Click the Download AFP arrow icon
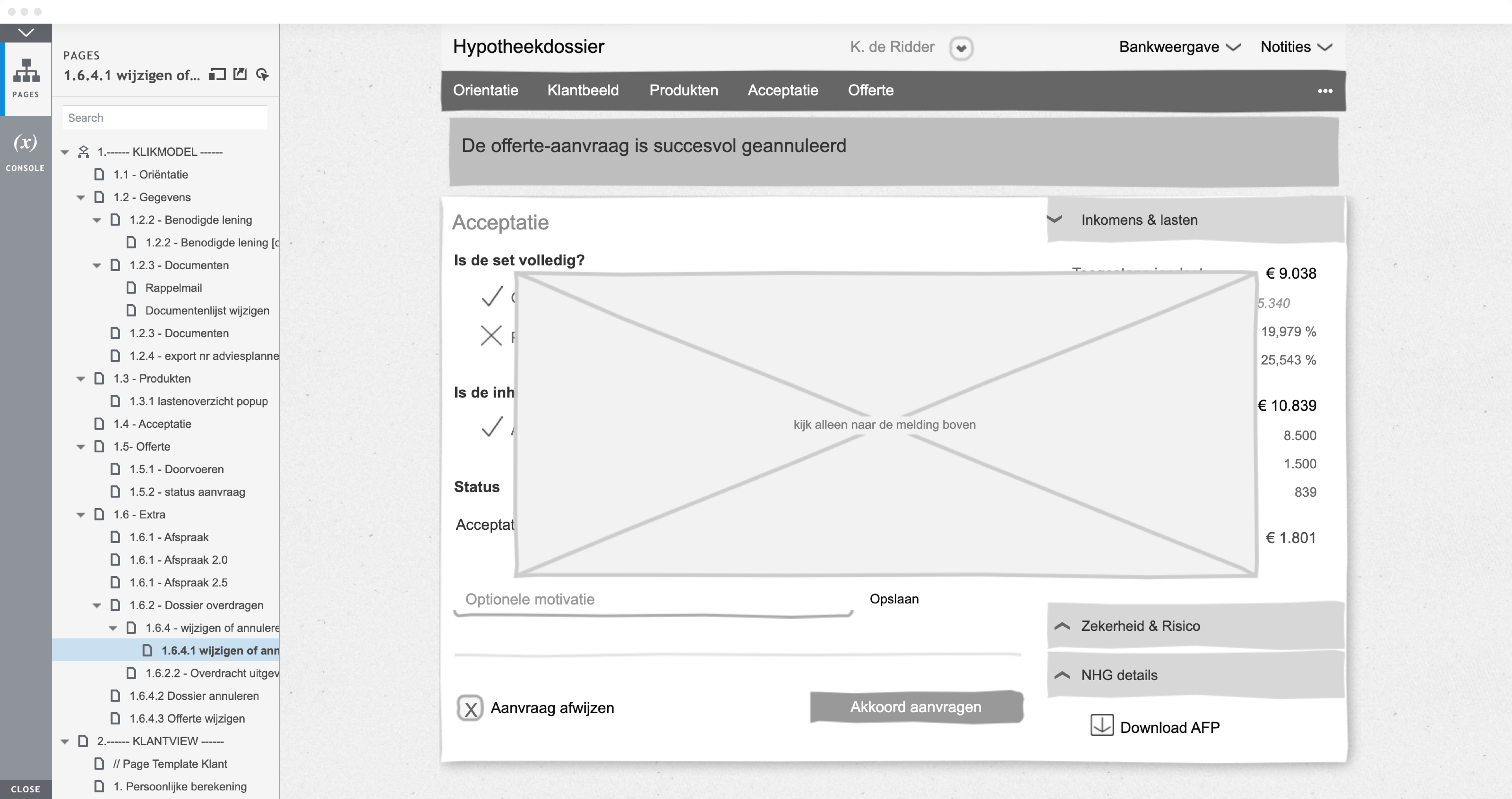The image size is (1512, 799). 1102,725
